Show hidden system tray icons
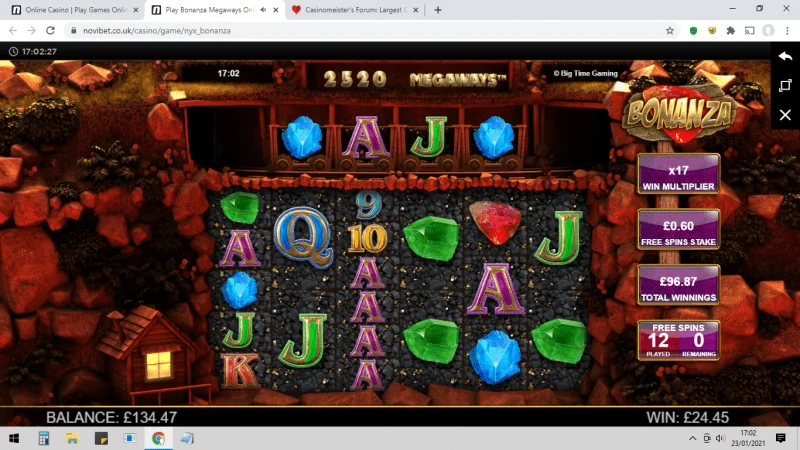The image size is (800, 450). pyautogui.click(x=692, y=438)
